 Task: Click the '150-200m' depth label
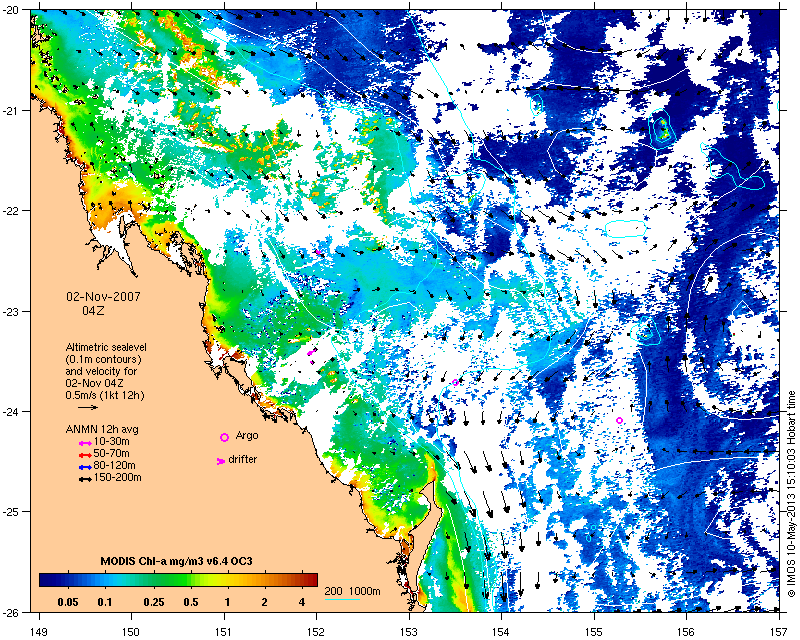point(117,478)
